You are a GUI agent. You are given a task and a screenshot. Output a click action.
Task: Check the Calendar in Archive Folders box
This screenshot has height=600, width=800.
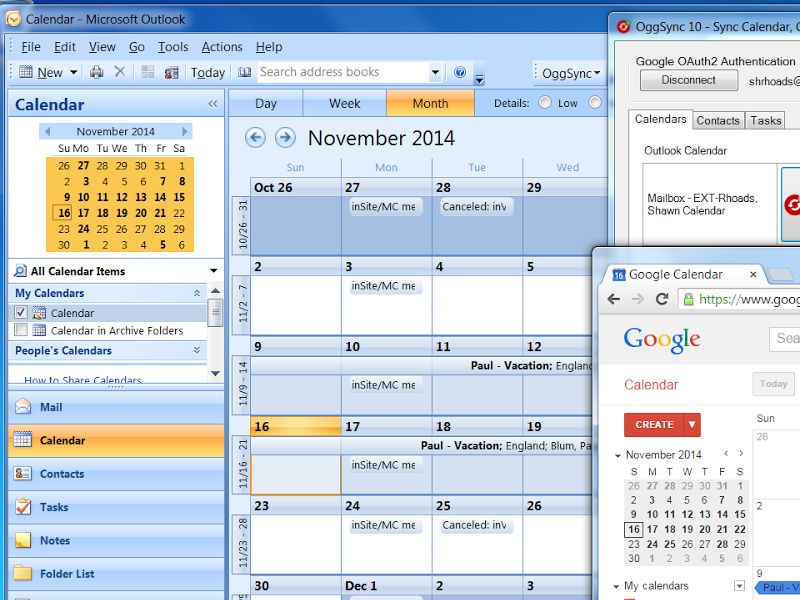[x=21, y=330]
